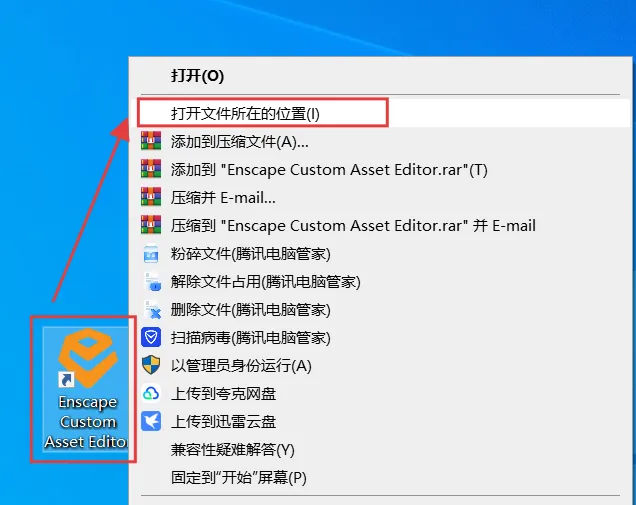Select the Enscape Custom Asset Editor desktop shortcut

tap(86, 389)
